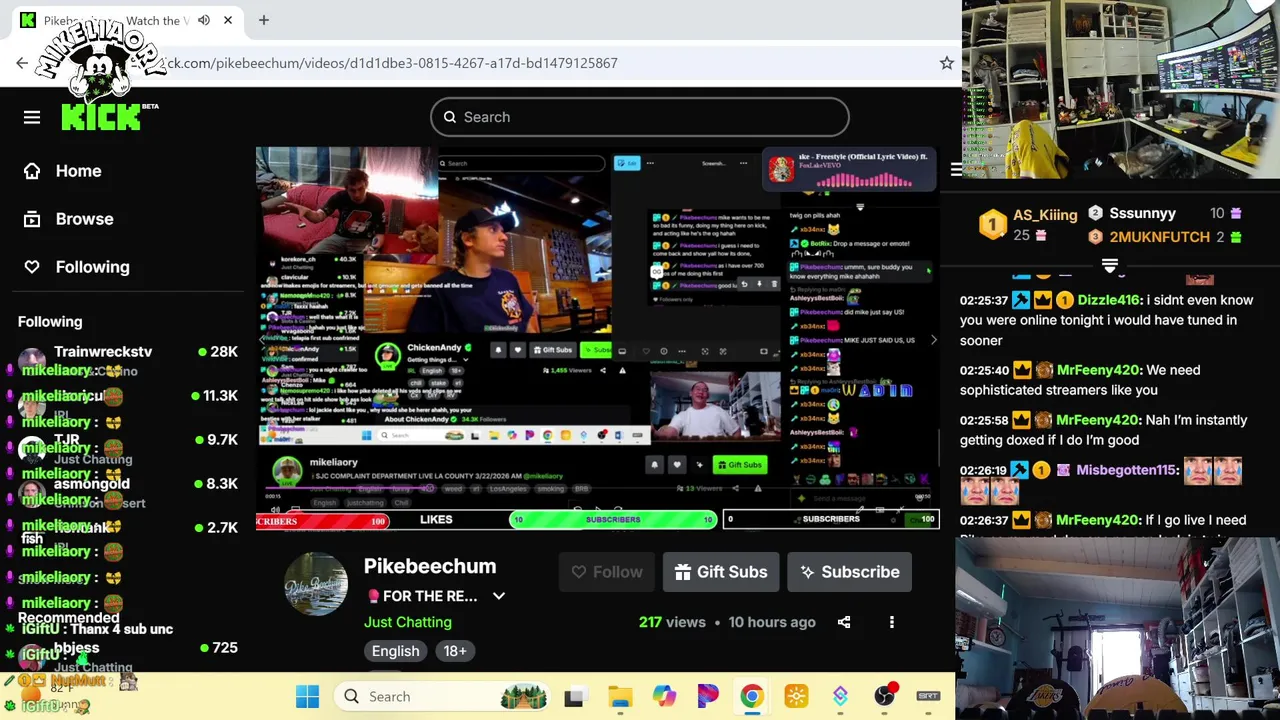The width and height of the screenshot is (1280, 720).
Task: Open the orange sun app on taskbar
Action: tap(797, 696)
